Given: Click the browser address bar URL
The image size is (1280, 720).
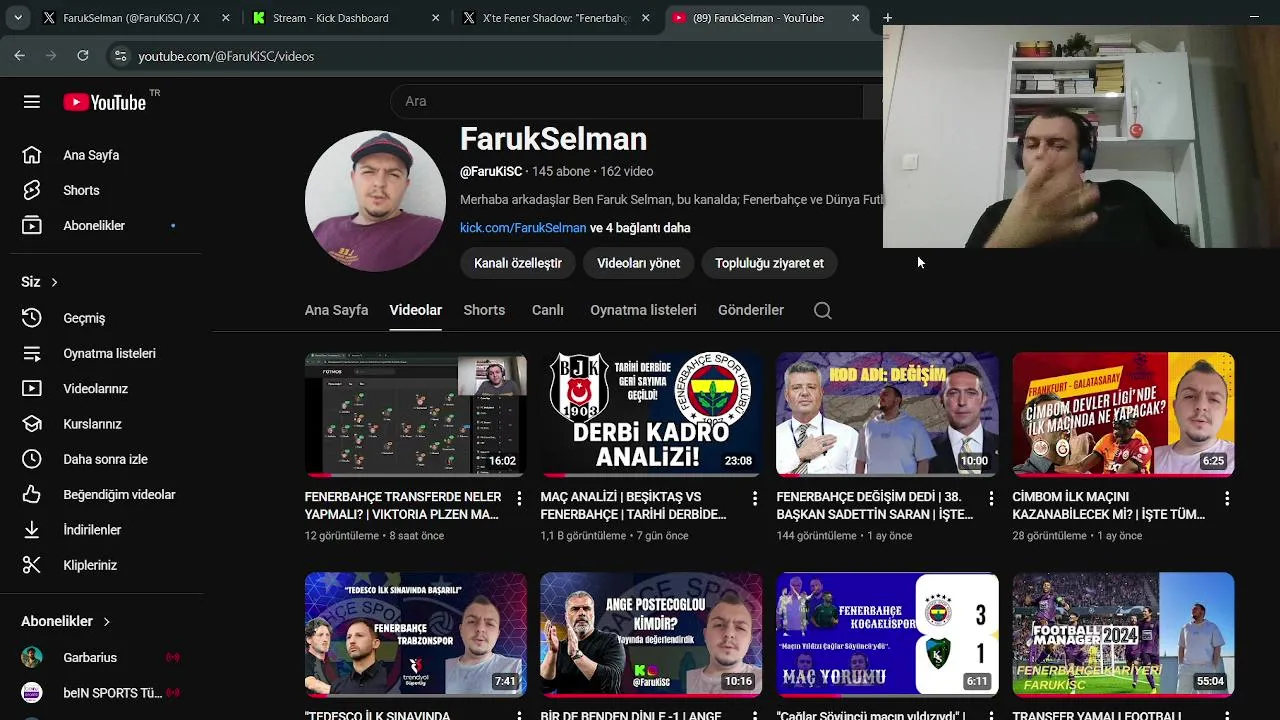Looking at the screenshot, I should pyautogui.click(x=226, y=56).
